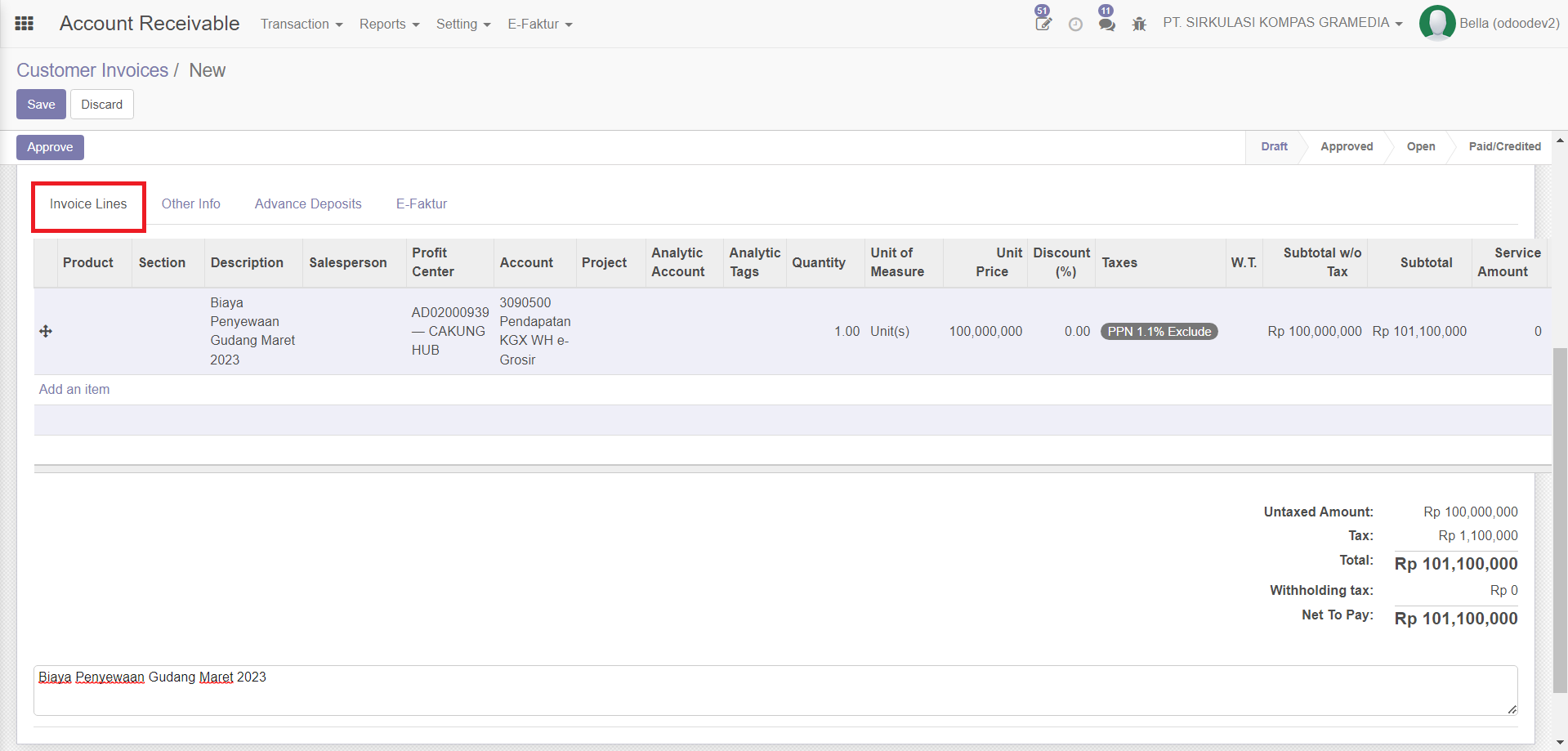Click the notes text area at bottom
The image size is (1568, 751).
point(775,691)
